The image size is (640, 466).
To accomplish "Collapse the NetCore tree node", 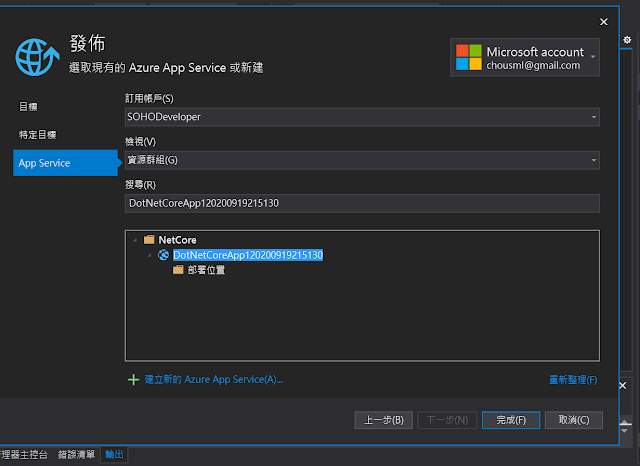I will point(135,240).
